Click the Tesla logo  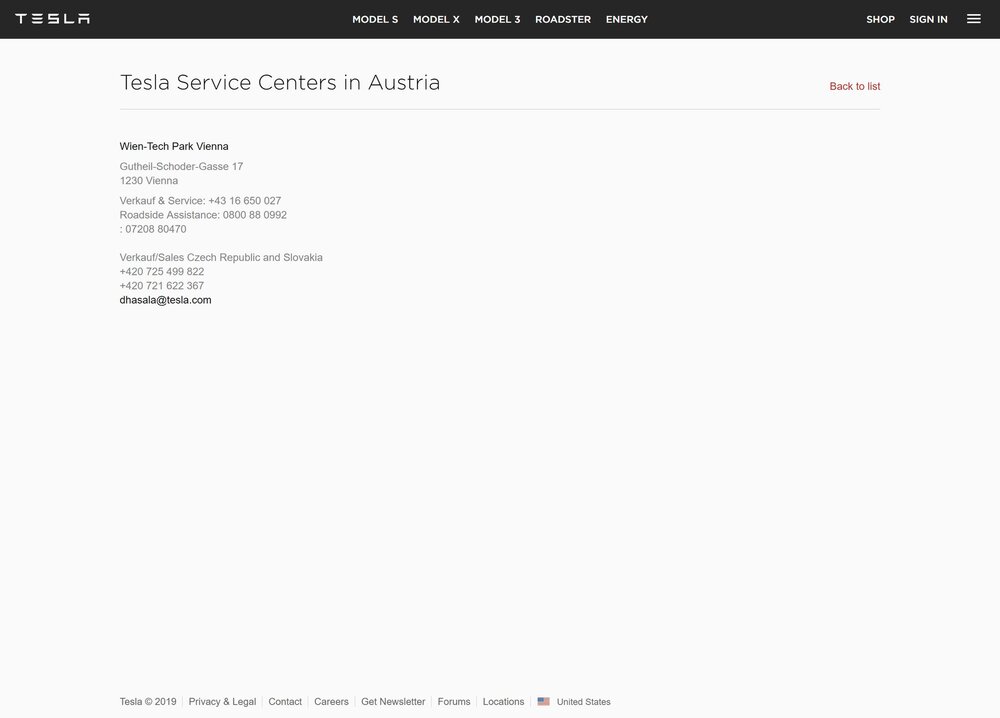[52, 18]
